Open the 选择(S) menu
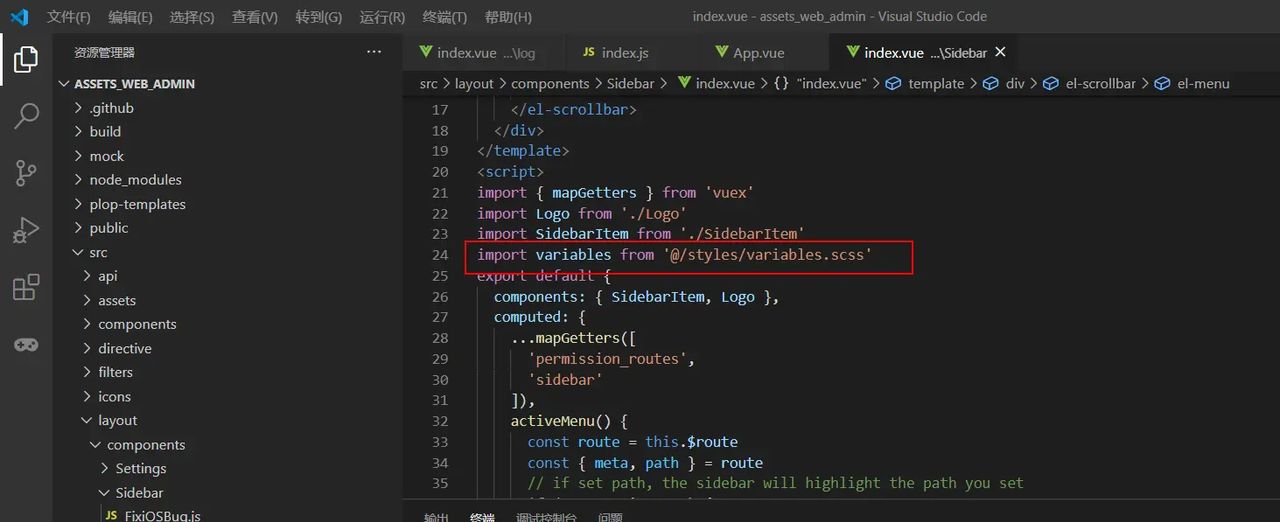Image resolution: width=1280 pixels, height=522 pixels. pos(192,17)
